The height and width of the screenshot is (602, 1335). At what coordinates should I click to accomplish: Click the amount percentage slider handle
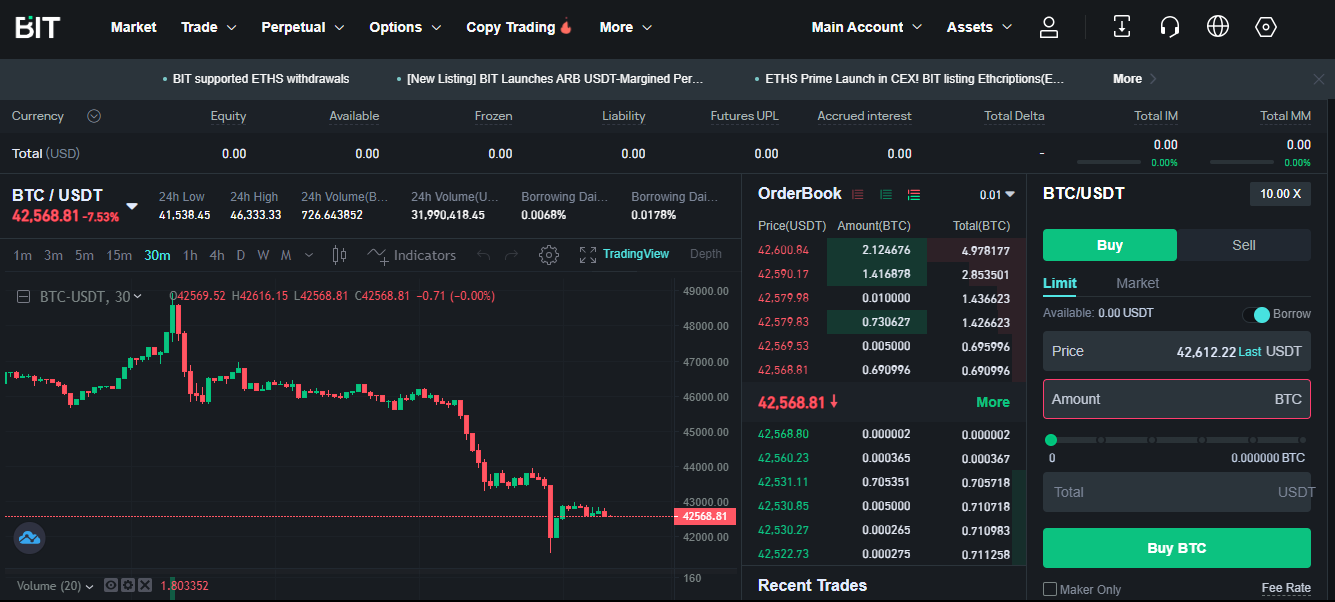(x=1051, y=440)
